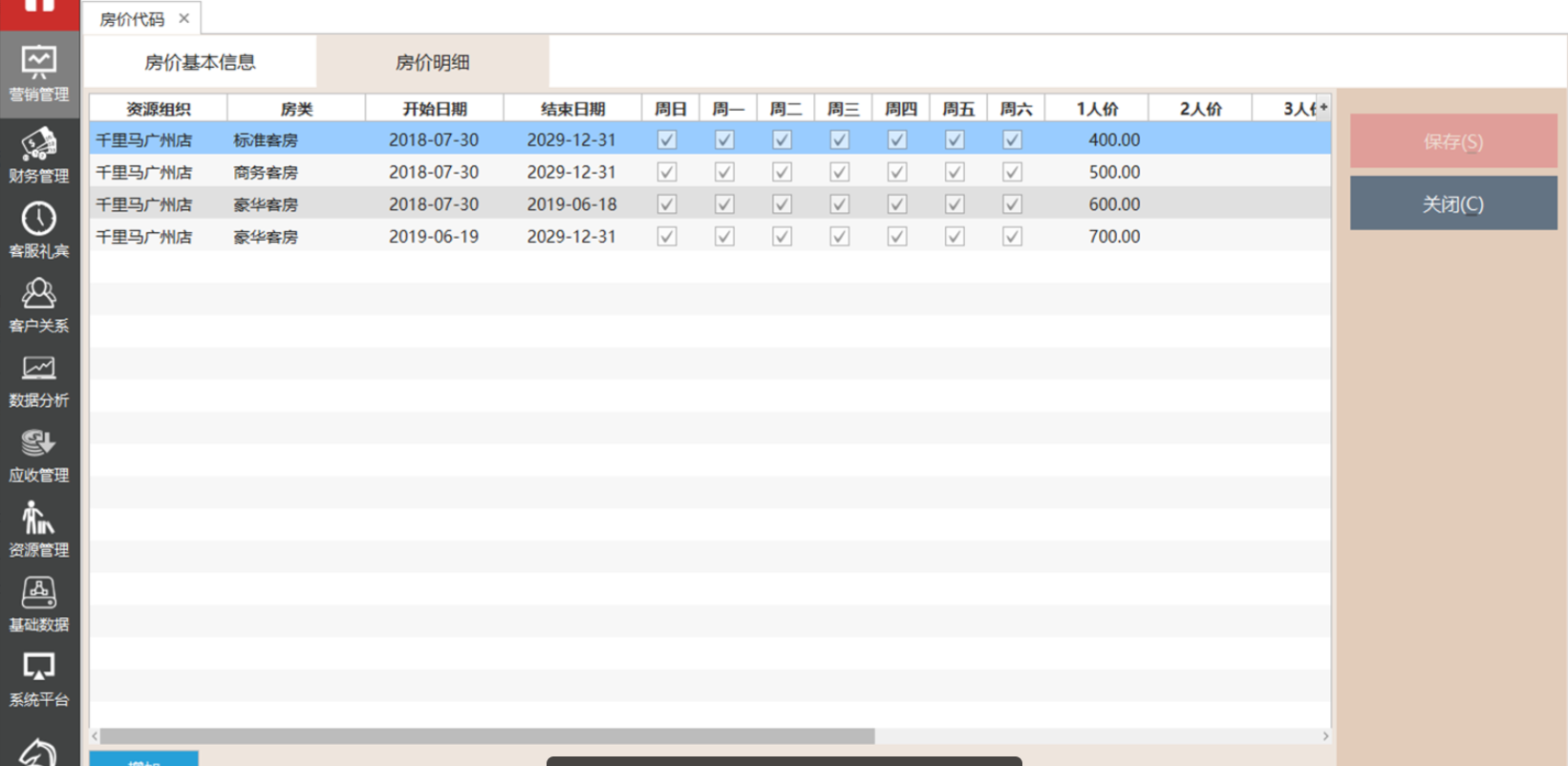
Task: Go to 应收管理 in the sidebar
Action: [38, 455]
